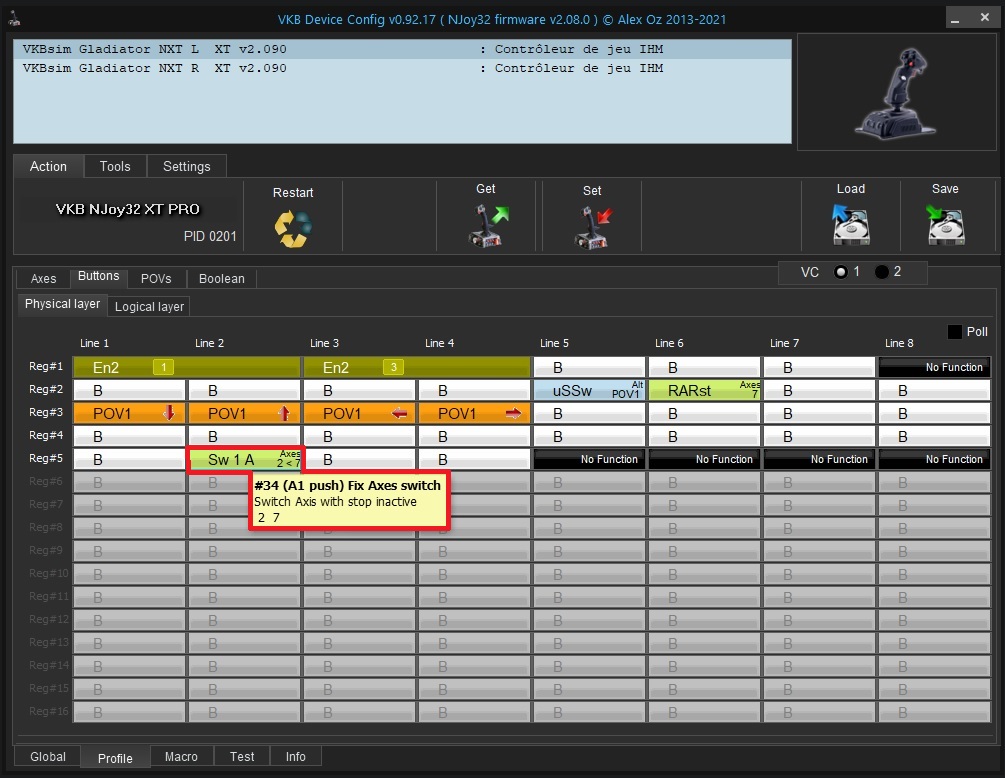Click B cell at Reg#4 Line 8
Viewport: 1005px width, 778px height.
pyautogui.click(x=934, y=436)
